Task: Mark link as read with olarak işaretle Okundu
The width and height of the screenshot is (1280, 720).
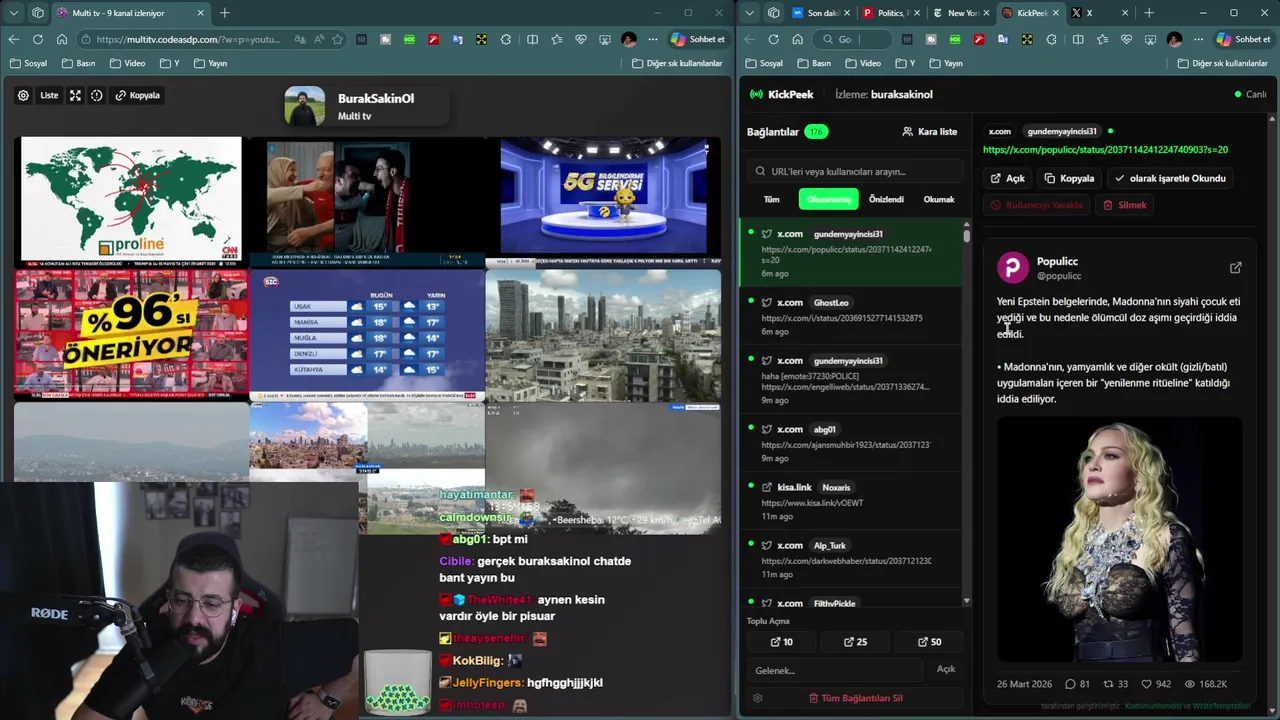Action: [x=1170, y=178]
